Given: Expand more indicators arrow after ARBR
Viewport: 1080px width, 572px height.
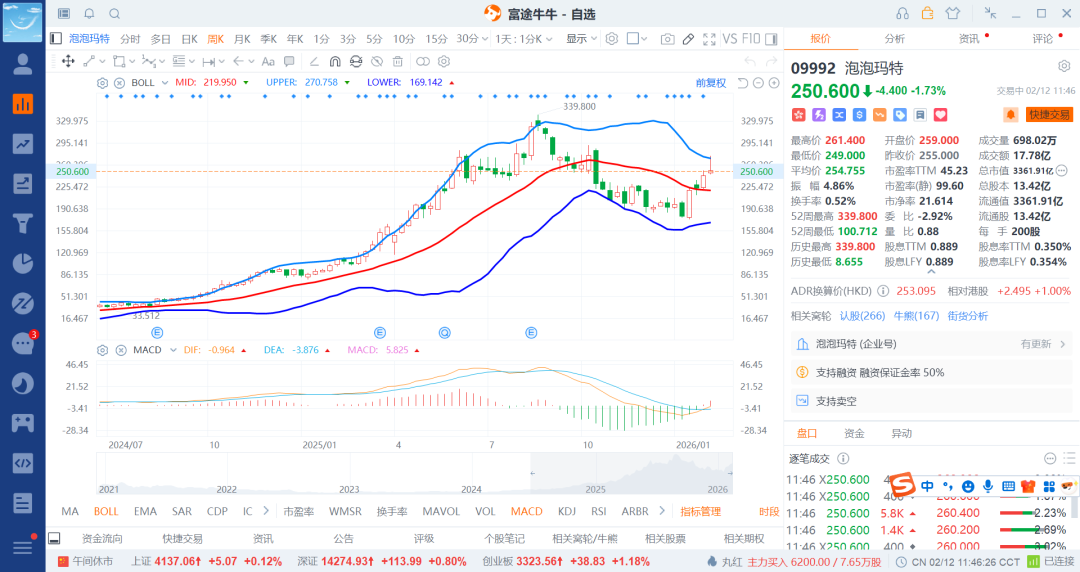Looking at the screenshot, I should coord(662,511).
